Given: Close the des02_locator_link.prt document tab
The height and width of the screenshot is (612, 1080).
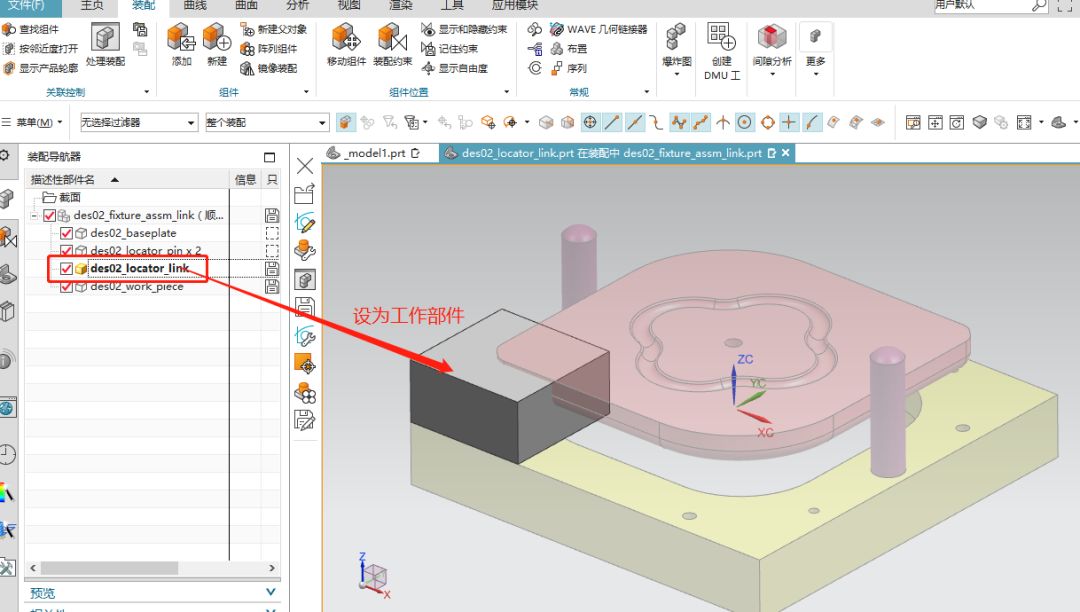Looking at the screenshot, I should (x=785, y=153).
